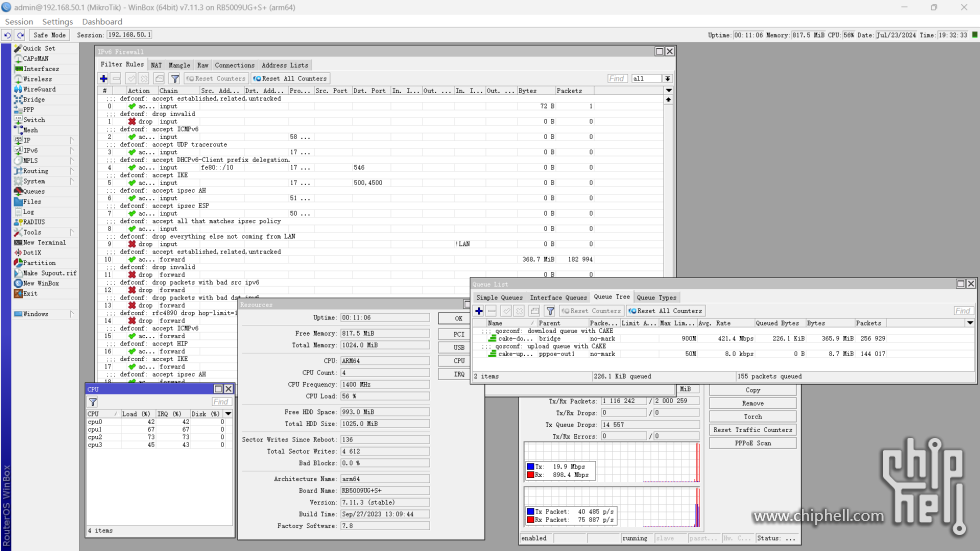This screenshot has width=980, height=551.
Task: Open PPP in the sidebar
Action: tap(28, 110)
